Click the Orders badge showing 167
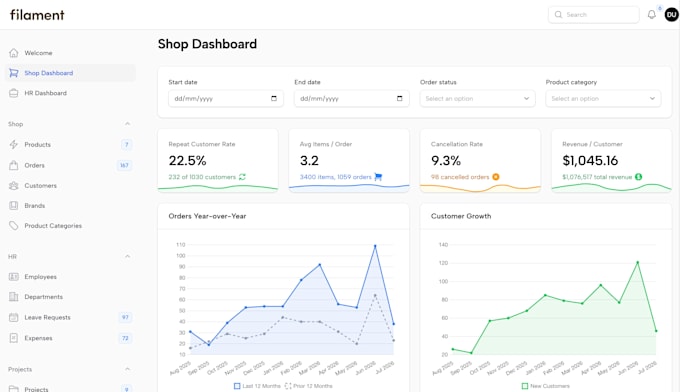Viewport: 680px width, 392px height. [x=124, y=165]
